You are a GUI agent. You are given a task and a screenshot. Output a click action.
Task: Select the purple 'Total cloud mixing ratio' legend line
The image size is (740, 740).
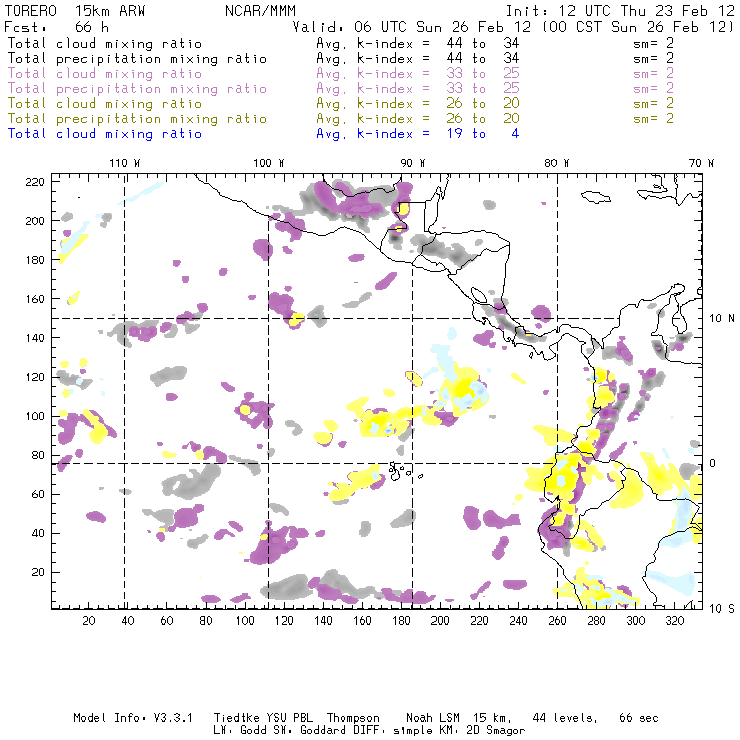[105, 74]
